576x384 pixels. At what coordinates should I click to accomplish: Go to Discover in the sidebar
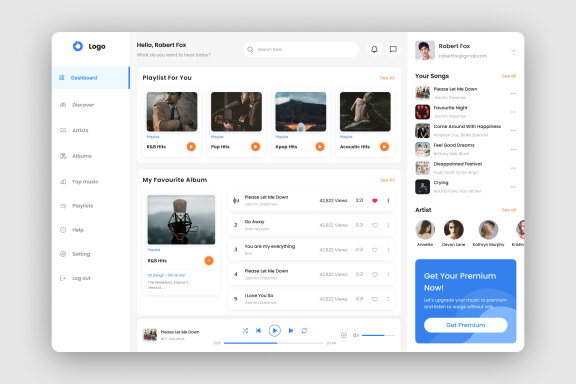[x=77, y=105]
